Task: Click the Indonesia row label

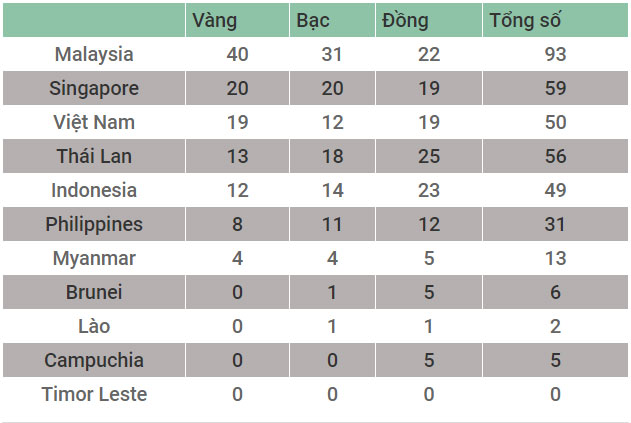Action: 94,190
